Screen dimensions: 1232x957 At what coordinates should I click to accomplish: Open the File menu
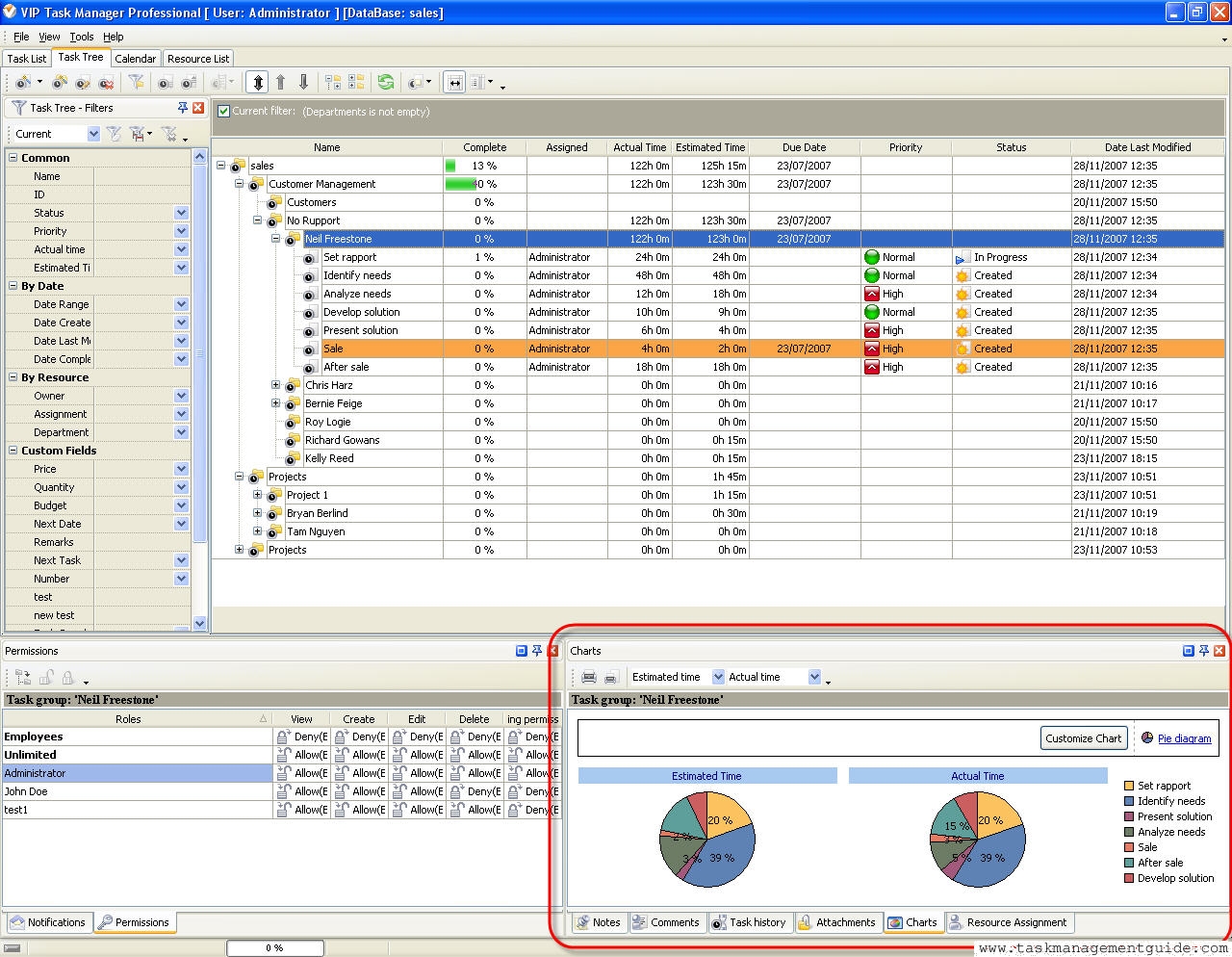click(21, 37)
